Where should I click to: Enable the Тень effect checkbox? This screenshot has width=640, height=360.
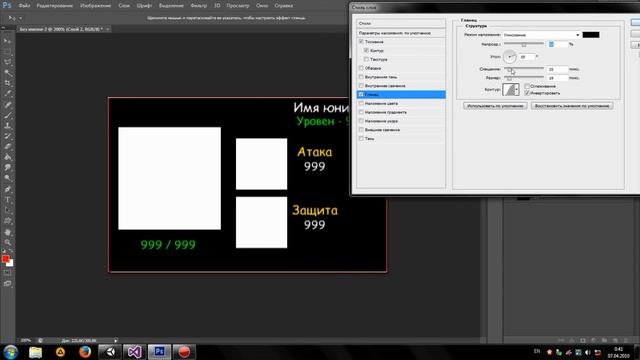pyautogui.click(x=361, y=138)
